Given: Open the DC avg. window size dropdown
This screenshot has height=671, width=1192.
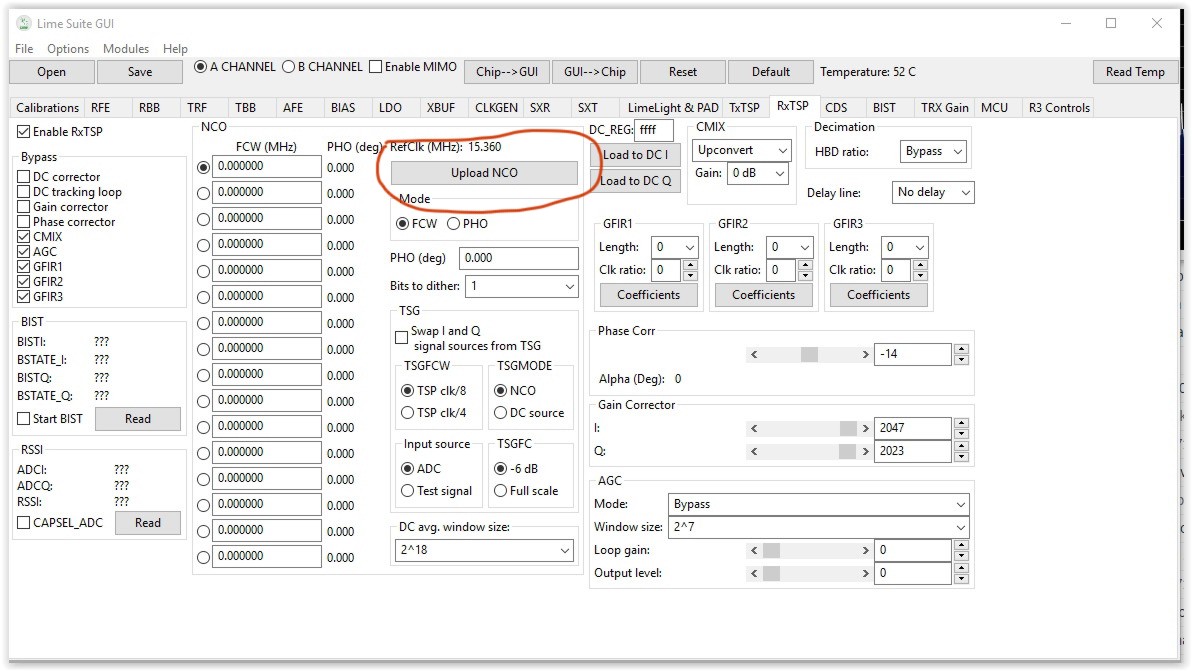Looking at the screenshot, I should 484,550.
